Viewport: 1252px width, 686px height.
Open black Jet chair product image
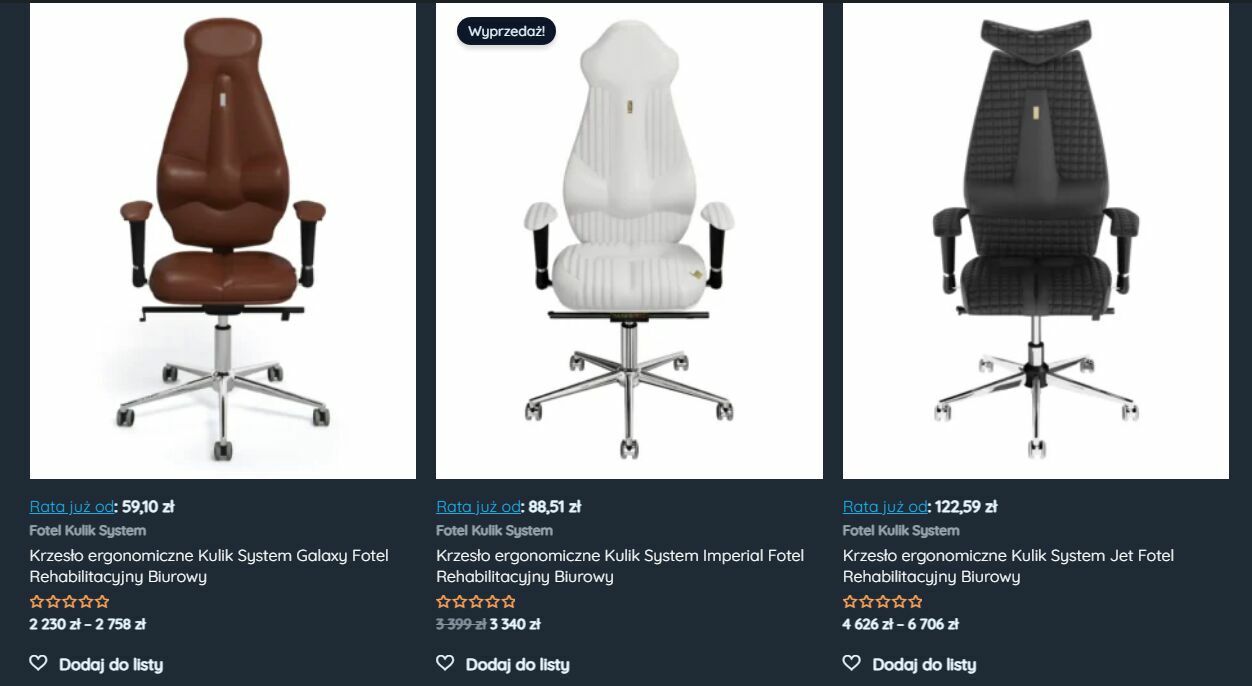pos(1036,241)
